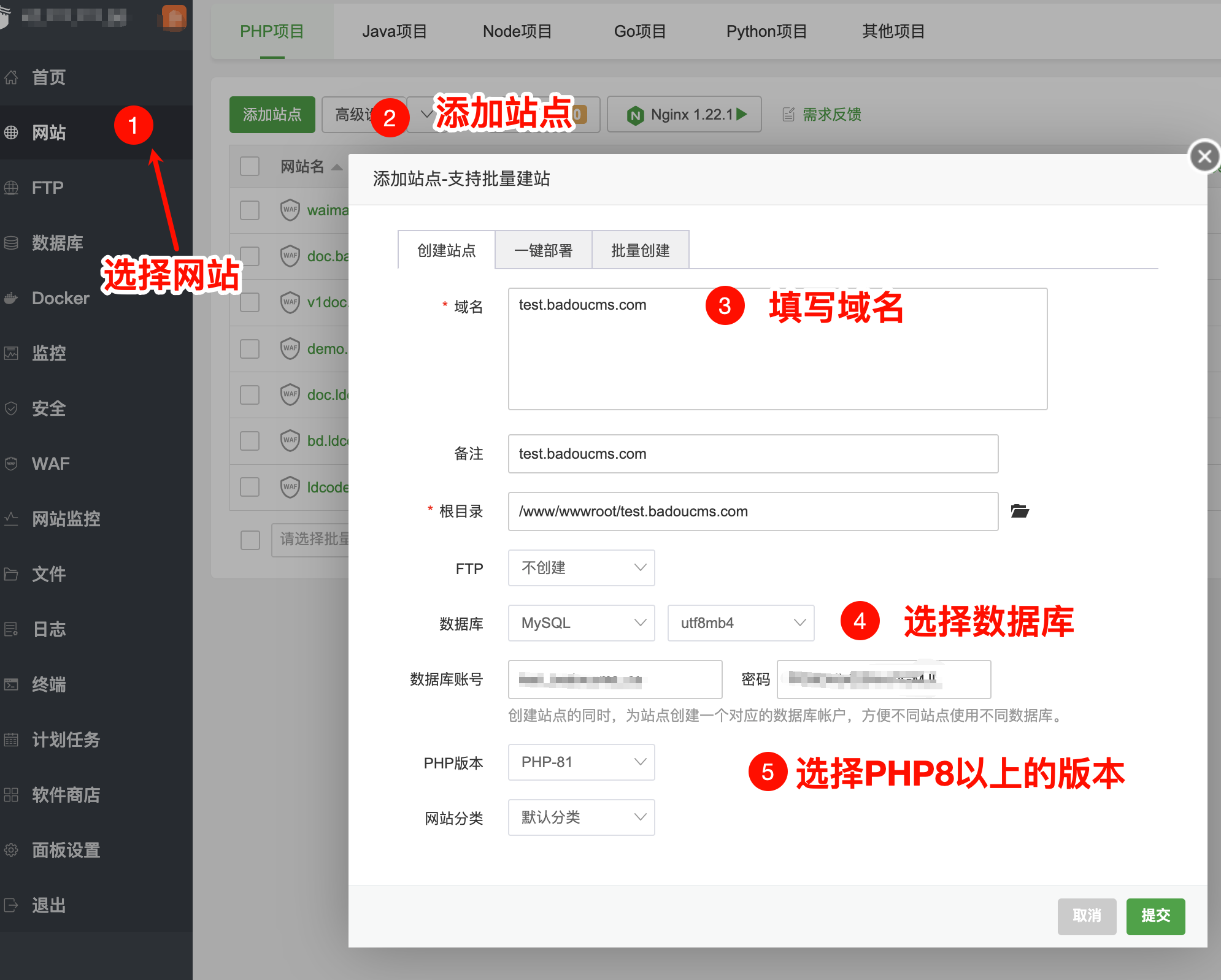This screenshot has height=980, width=1221.
Task: Open the folder picker for 根目录
Action: pos(1020,511)
